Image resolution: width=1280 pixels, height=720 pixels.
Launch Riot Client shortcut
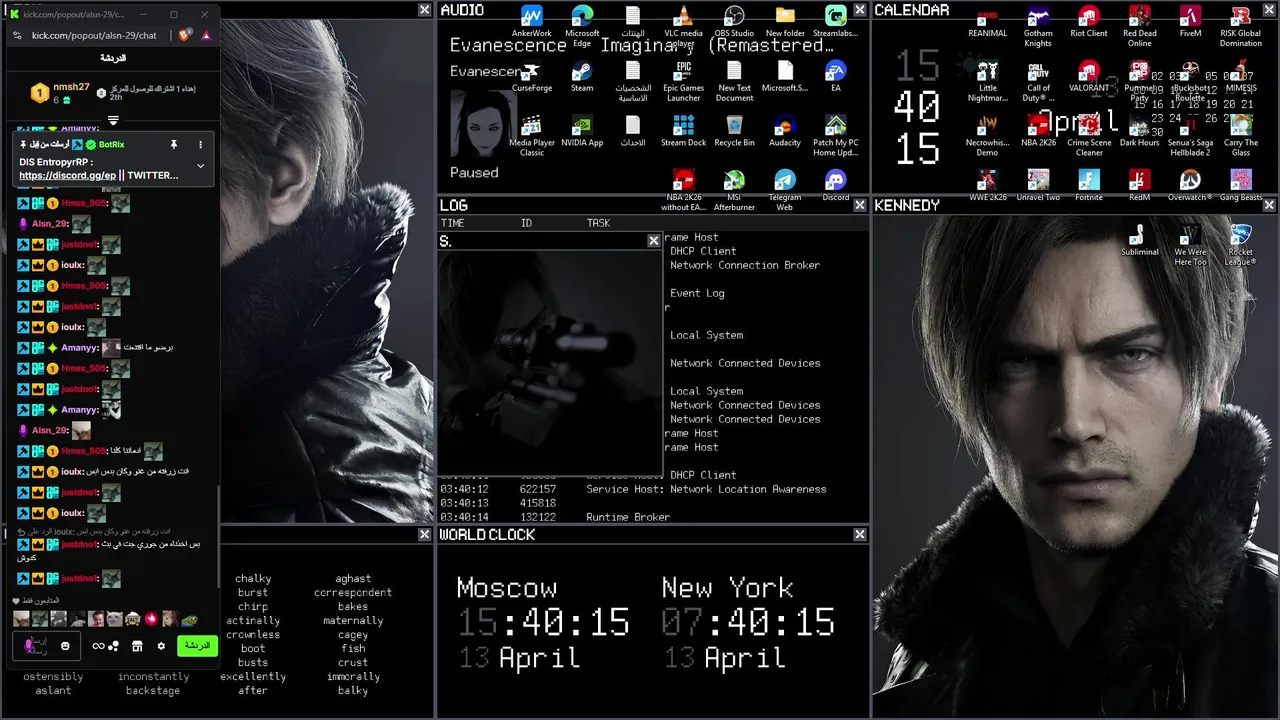pyautogui.click(x=1089, y=23)
